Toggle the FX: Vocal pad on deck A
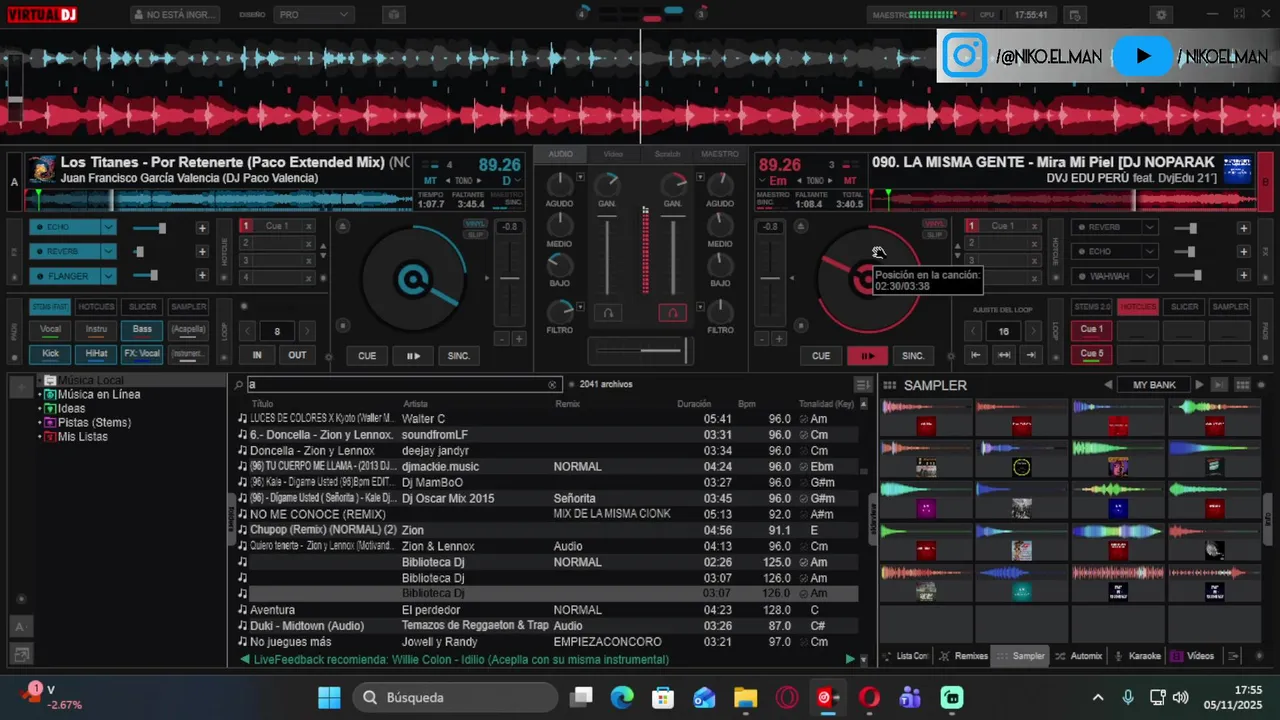The width and height of the screenshot is (1280, 720). (x=143, y=353)
